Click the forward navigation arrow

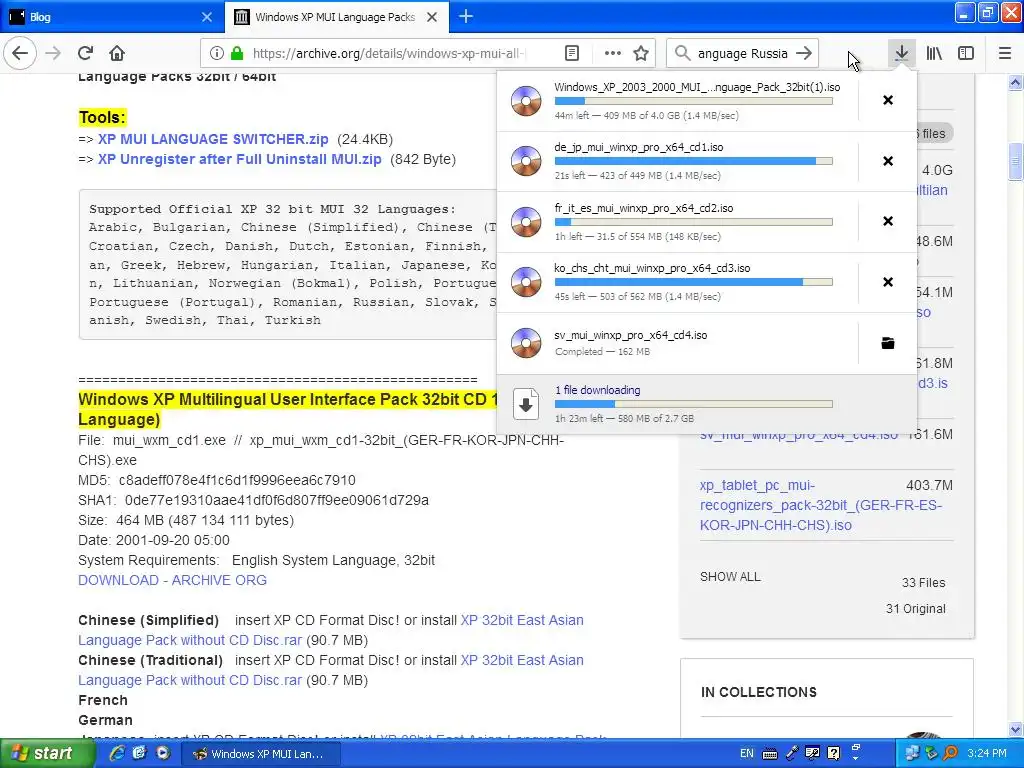[x=54, y=53]
